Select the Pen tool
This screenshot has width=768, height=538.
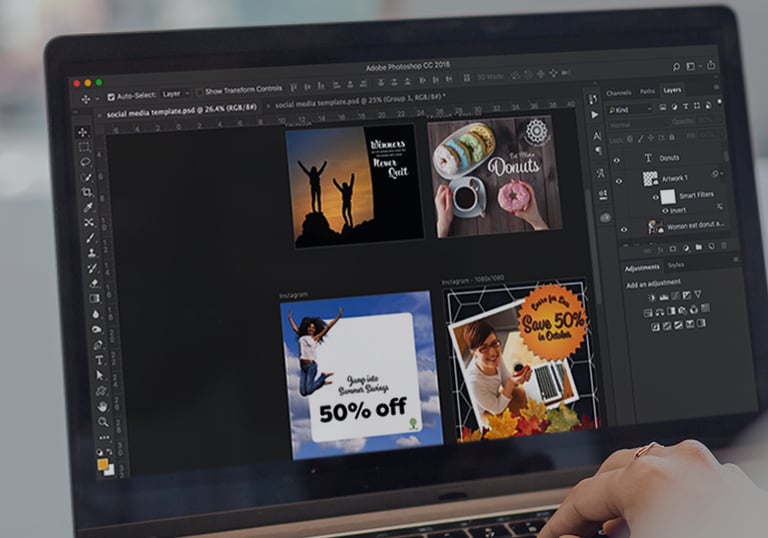tap(97, 344)
